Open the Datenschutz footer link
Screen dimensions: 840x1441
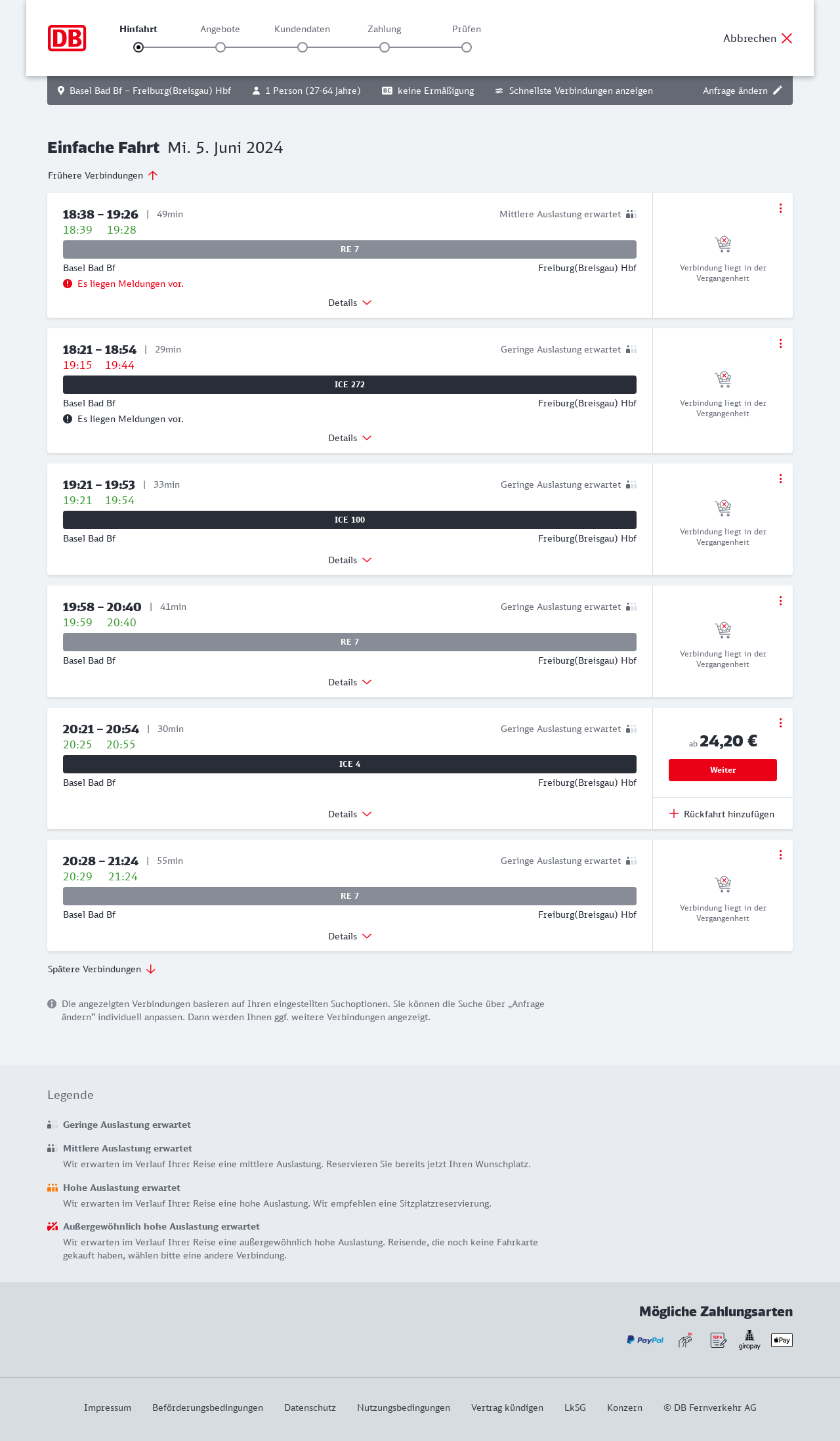tap(310, 1408)
